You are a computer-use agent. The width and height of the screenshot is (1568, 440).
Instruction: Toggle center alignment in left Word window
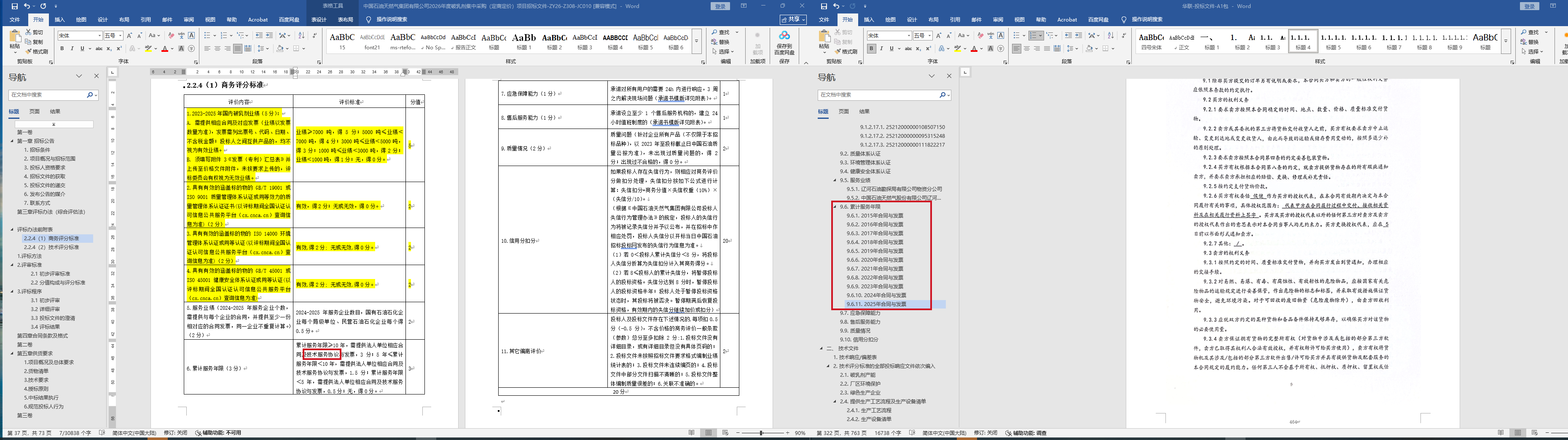point(217,49)
